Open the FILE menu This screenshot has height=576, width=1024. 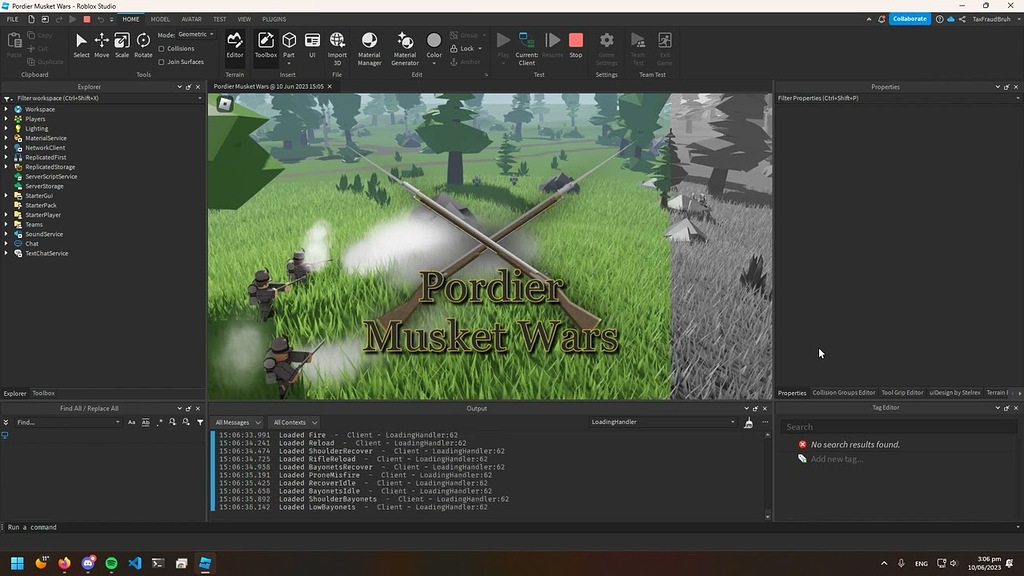(x=12, y=19)
